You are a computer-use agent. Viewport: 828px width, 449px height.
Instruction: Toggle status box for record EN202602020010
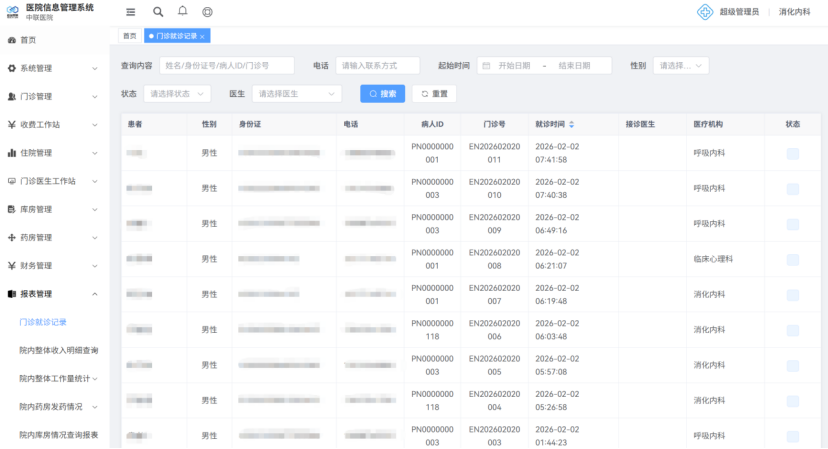point(792,188)
